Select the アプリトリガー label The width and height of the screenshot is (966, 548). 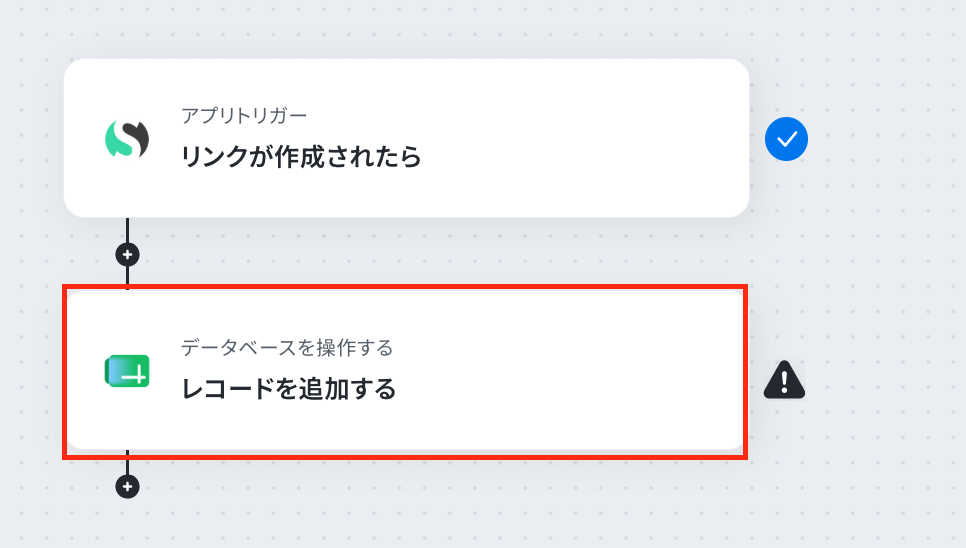pos(244,115)
